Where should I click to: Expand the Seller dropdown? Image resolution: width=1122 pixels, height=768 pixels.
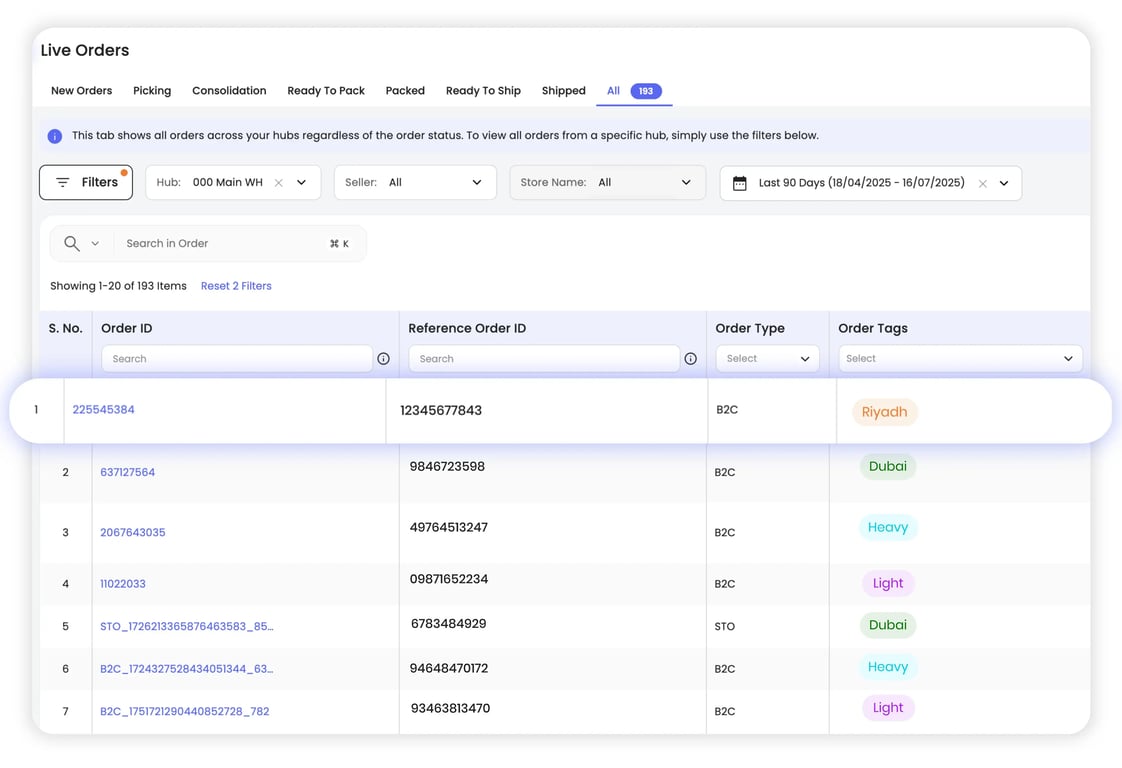(415, 183)
